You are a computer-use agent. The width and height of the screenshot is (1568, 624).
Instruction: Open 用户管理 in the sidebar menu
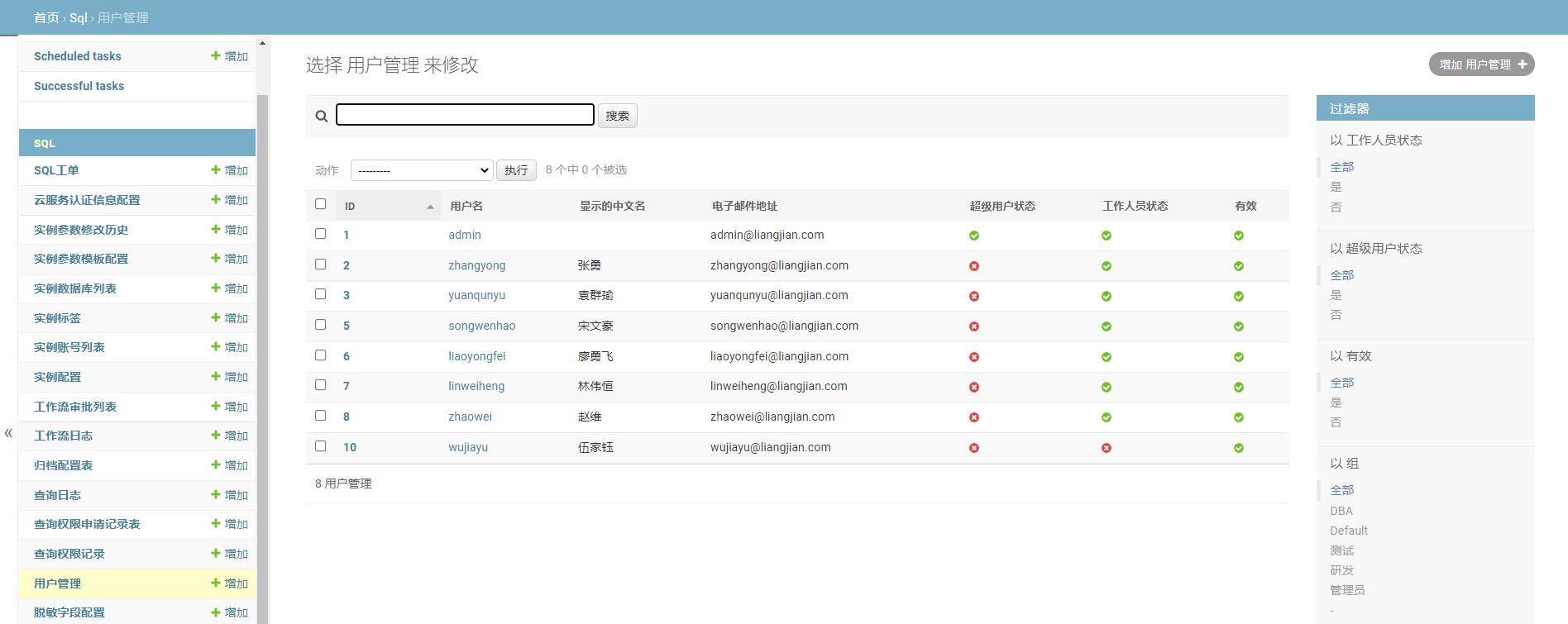pyautogui.click(x=57, y=584)
